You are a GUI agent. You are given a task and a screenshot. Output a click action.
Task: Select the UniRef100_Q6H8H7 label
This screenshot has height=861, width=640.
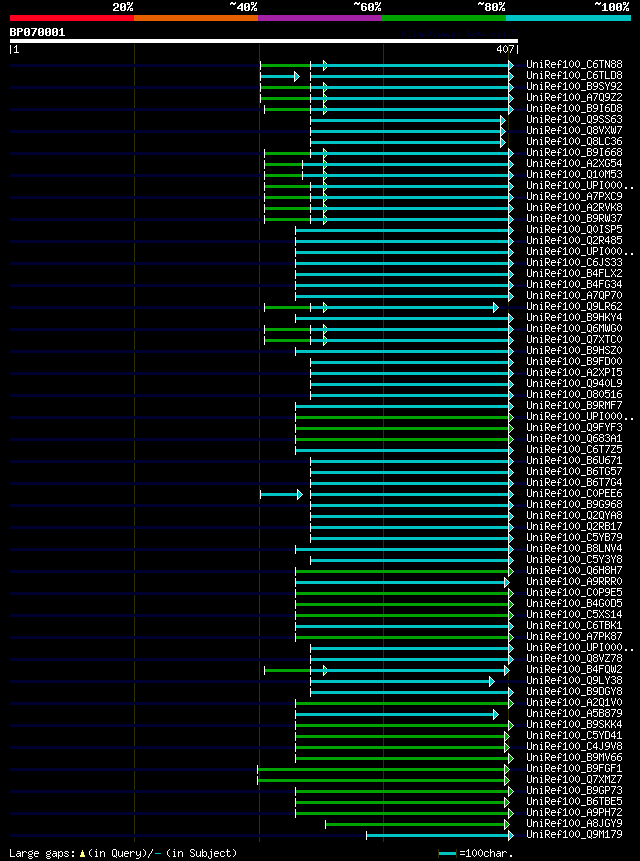pyautogui.click(x=574, y=570)
